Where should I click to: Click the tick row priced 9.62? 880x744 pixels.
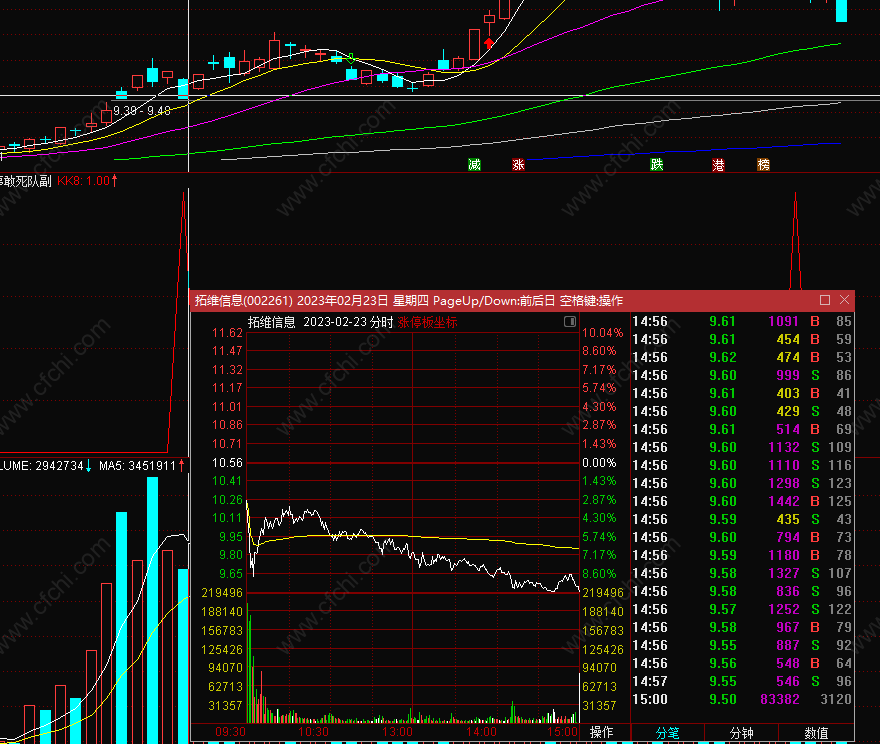(742, 357)
